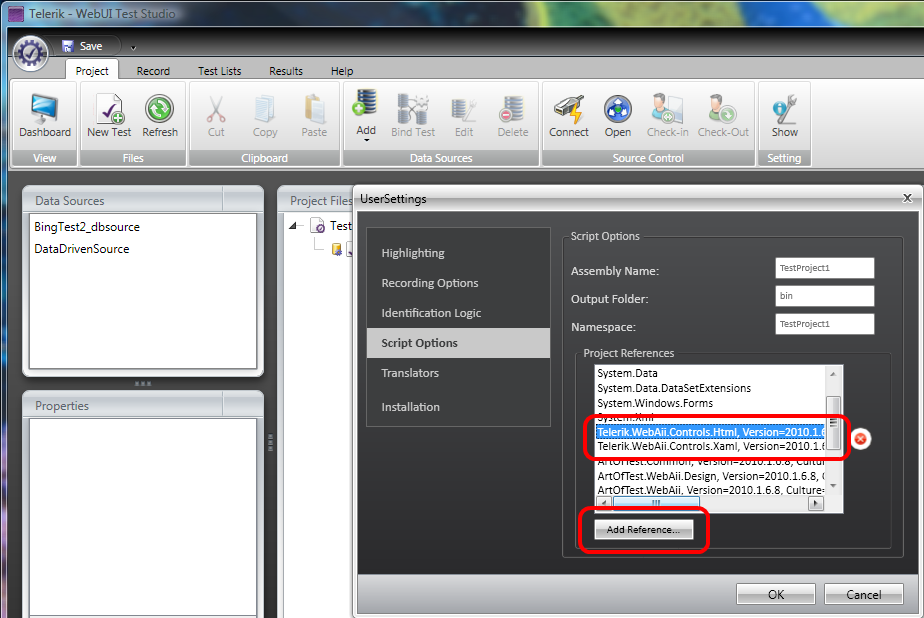This screenshot has width=924, height=618.
Task: Refresh the project files
Action: coord(160,115)
